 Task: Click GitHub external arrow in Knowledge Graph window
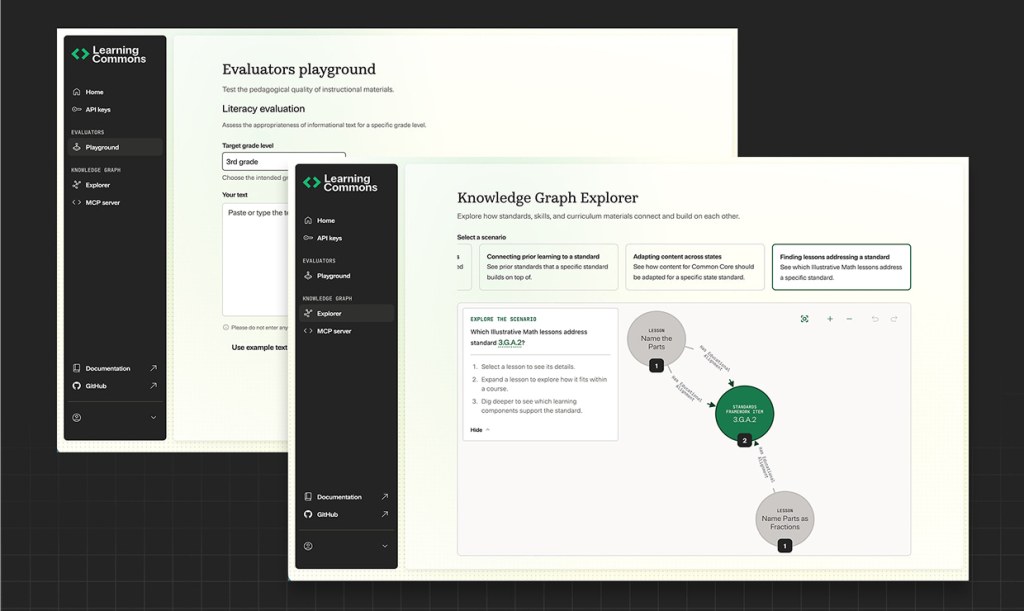(x=385, y=514)
